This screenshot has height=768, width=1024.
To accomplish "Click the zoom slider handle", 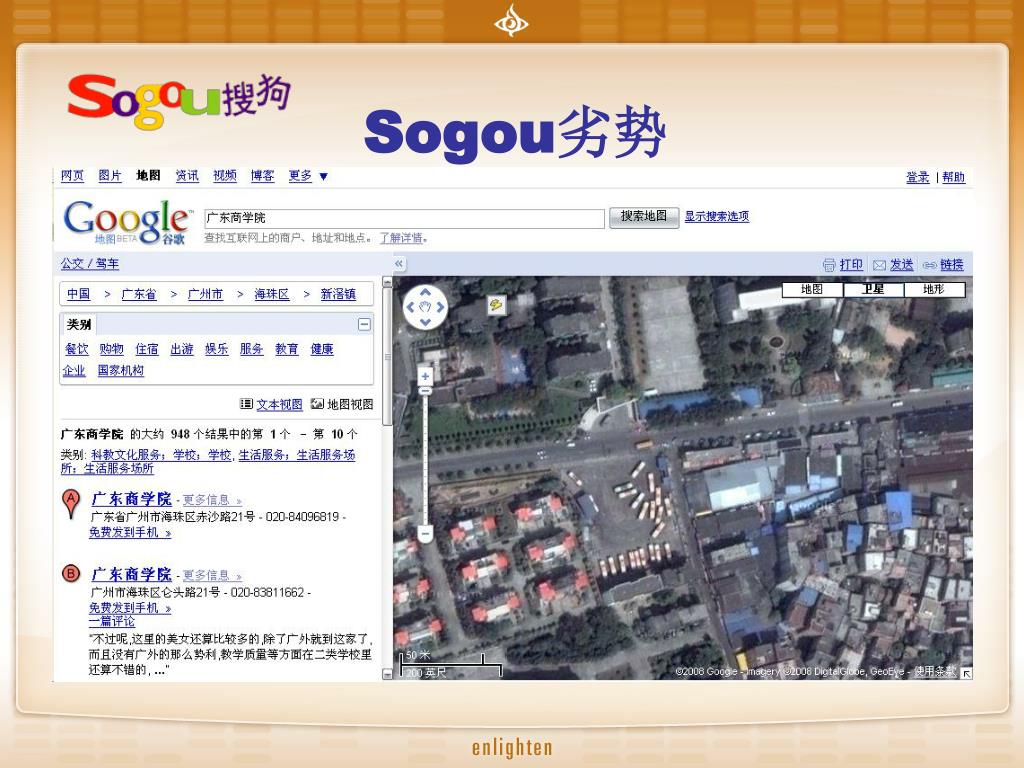I will click(x=425, y=391).
